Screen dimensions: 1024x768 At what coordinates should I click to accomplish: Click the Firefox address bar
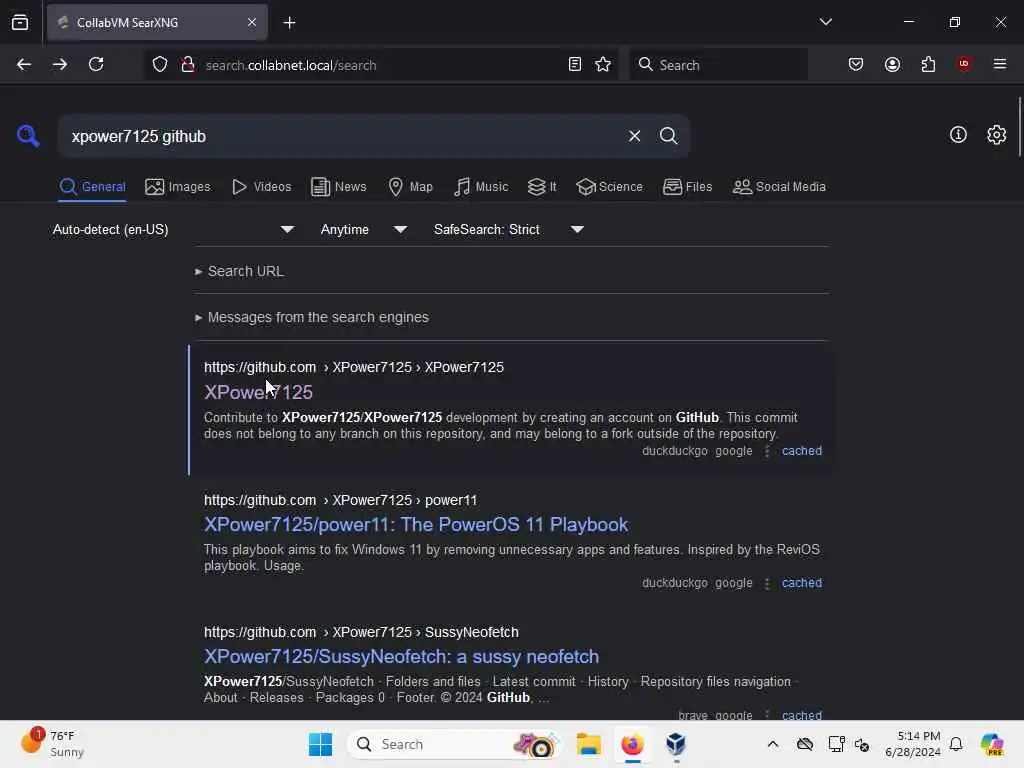coord(382,65)
